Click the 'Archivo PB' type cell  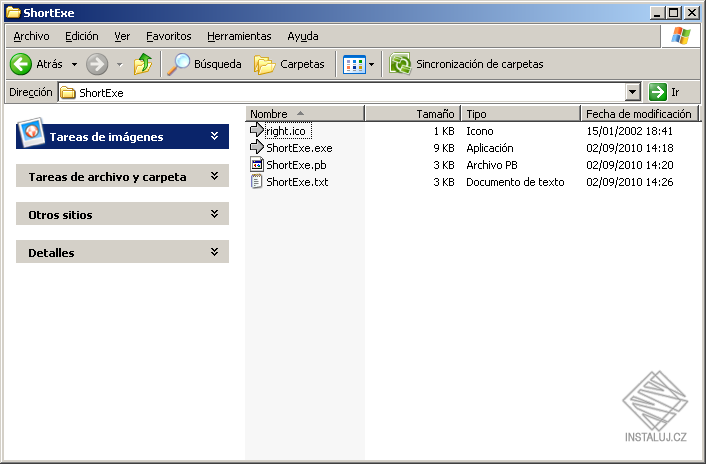[492, 165]
